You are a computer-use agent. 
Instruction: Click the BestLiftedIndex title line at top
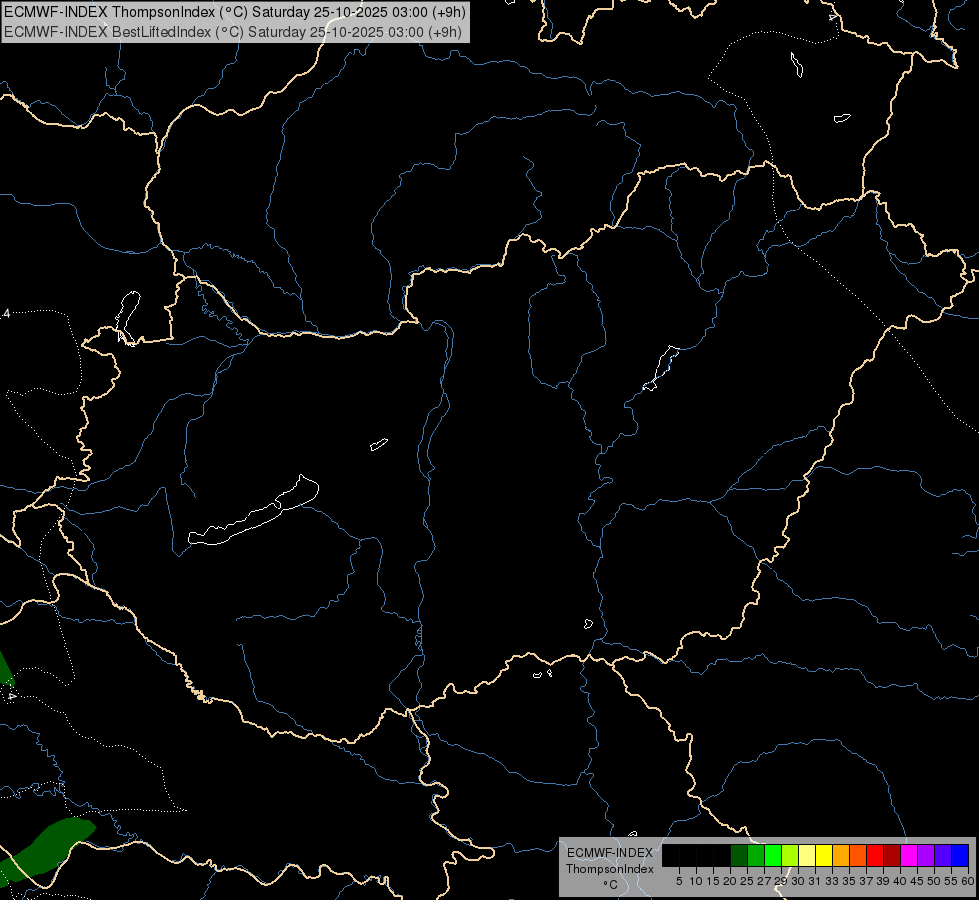coord(232,32)
